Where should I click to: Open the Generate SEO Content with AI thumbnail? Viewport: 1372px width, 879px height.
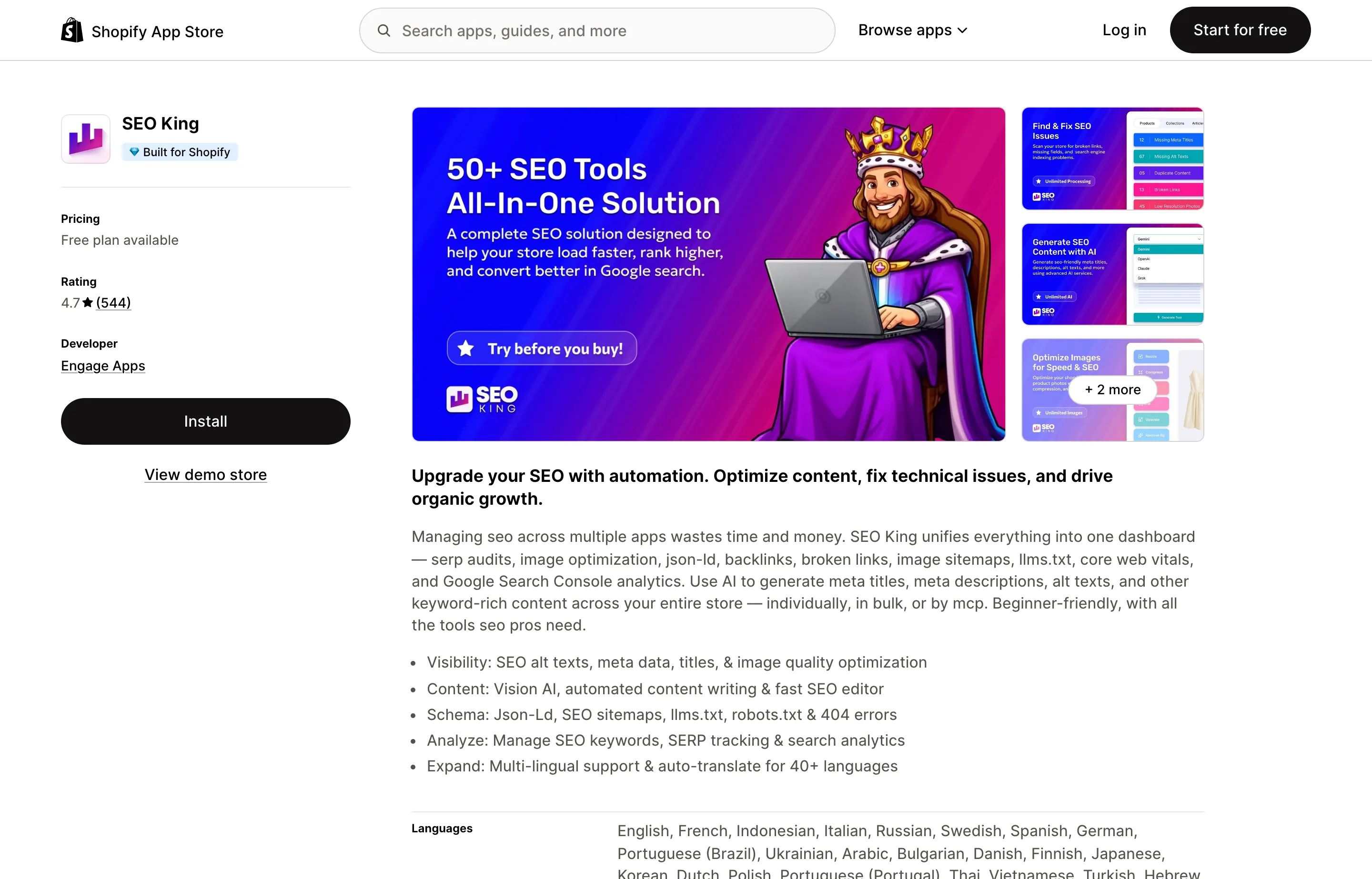(1113, 274)
